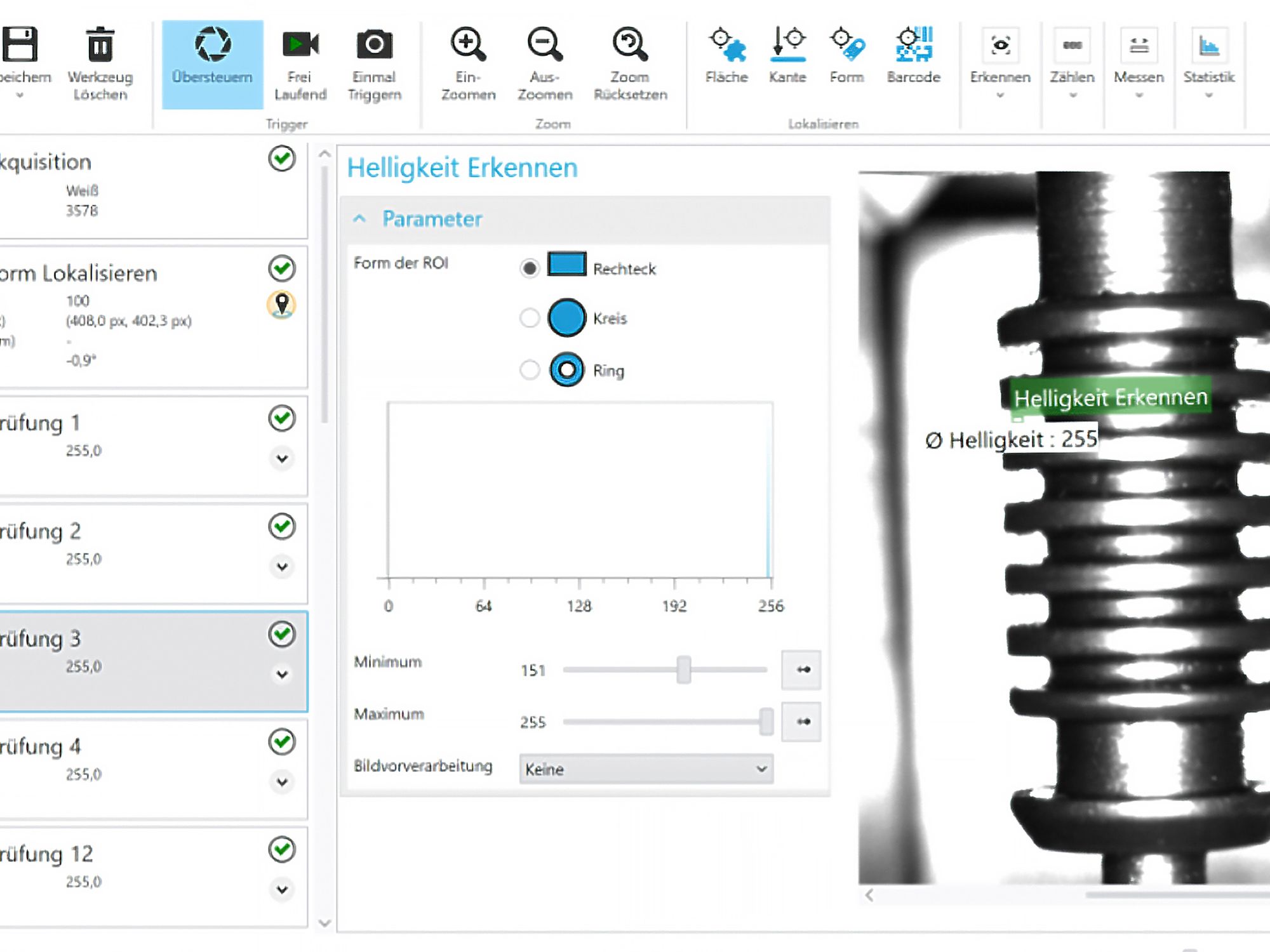Click scroll up arrow of tool list

click(324, 154)
